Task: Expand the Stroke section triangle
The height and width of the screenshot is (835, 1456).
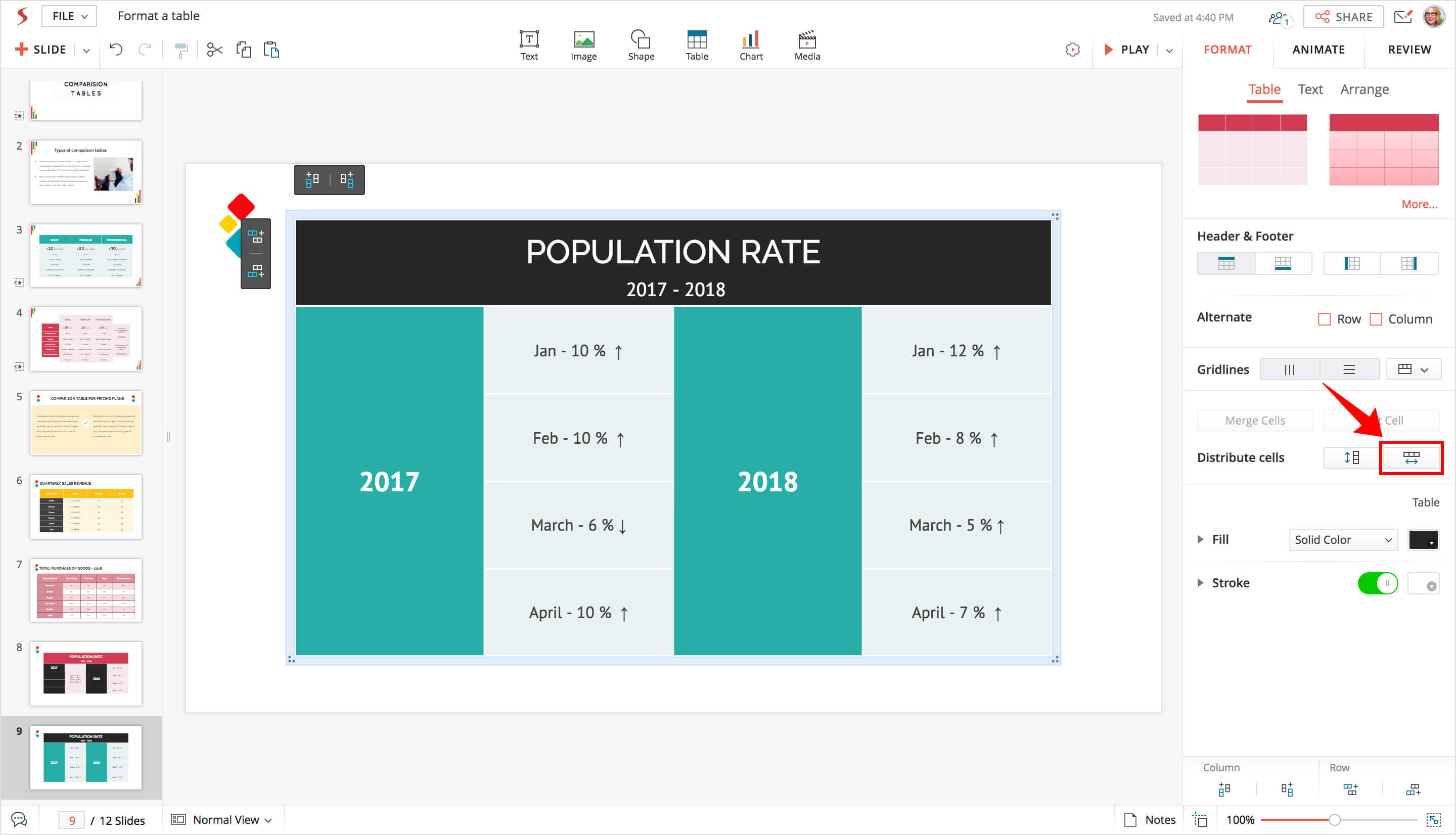Action: click(x=1200, y=583)
